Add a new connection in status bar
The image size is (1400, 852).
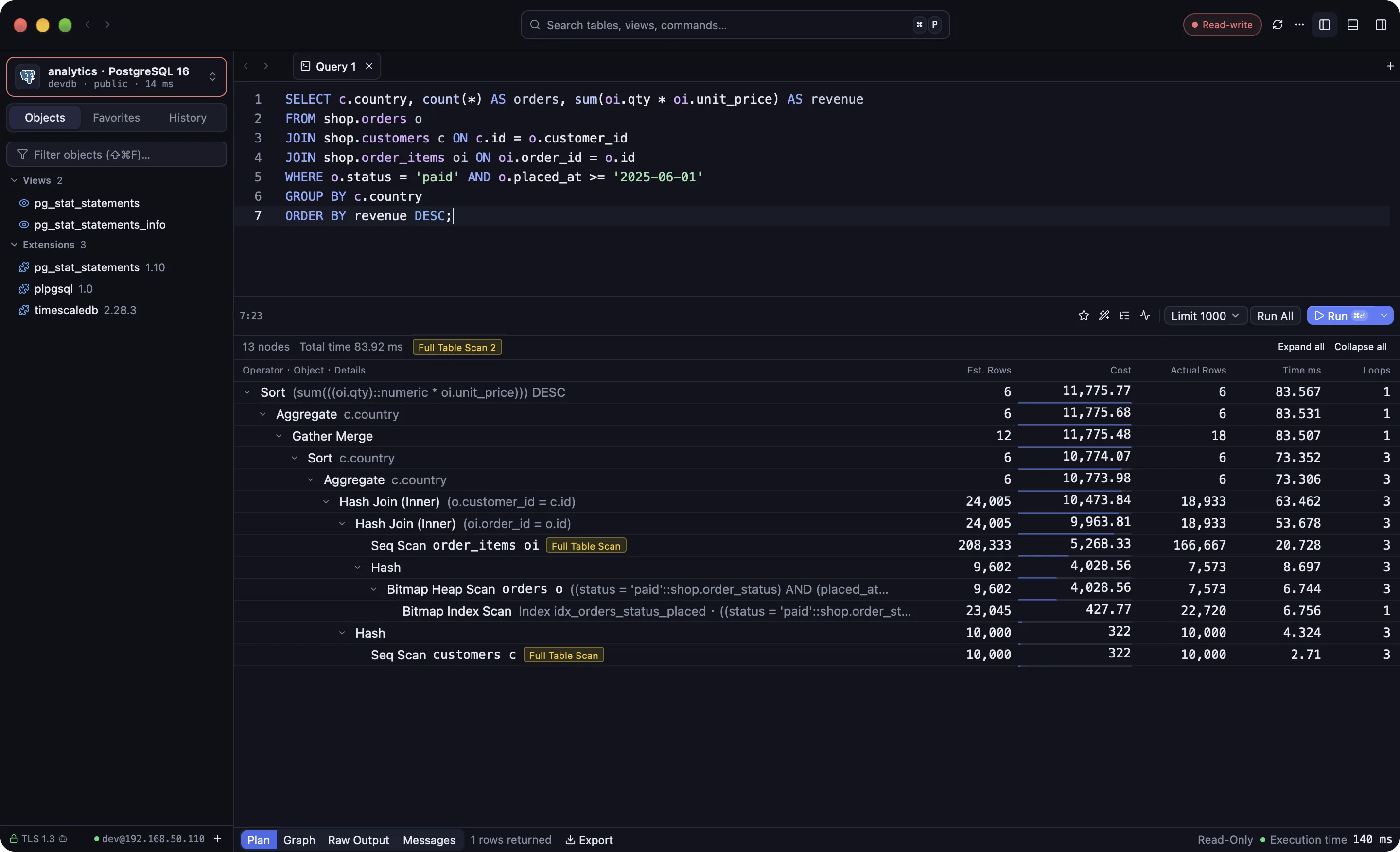pos(218,839)
